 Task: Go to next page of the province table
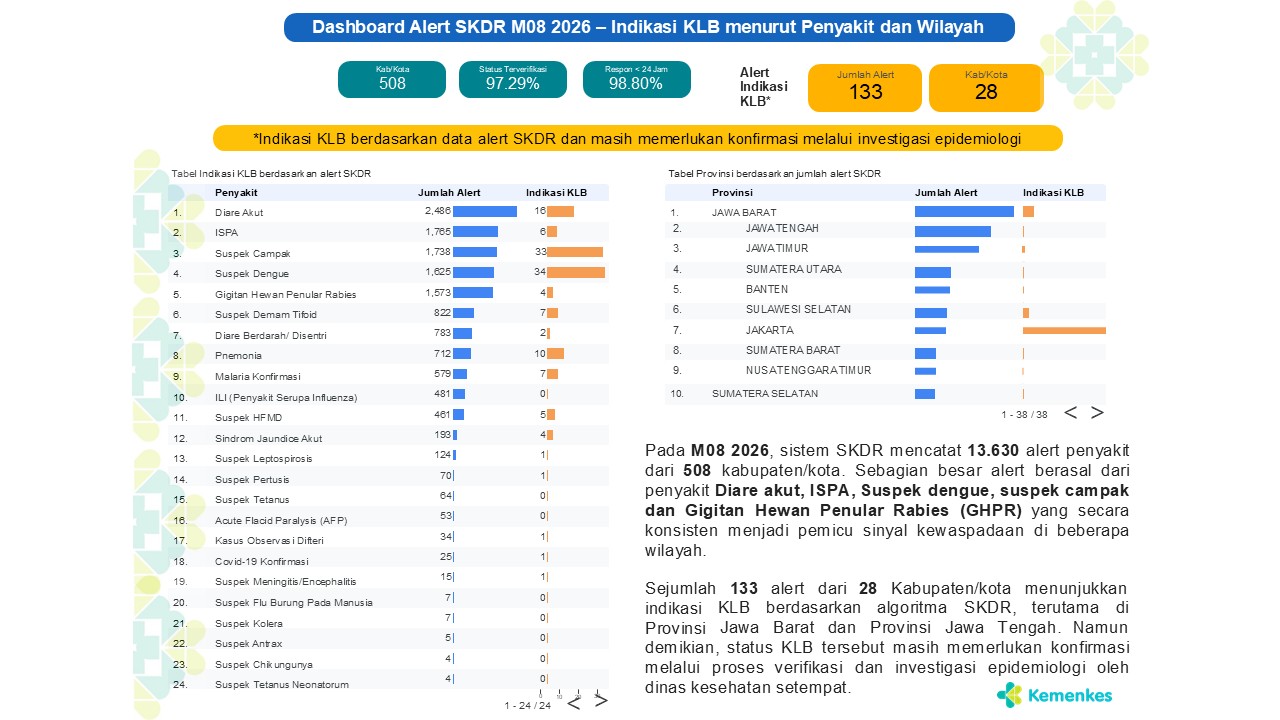[1097, 413]
